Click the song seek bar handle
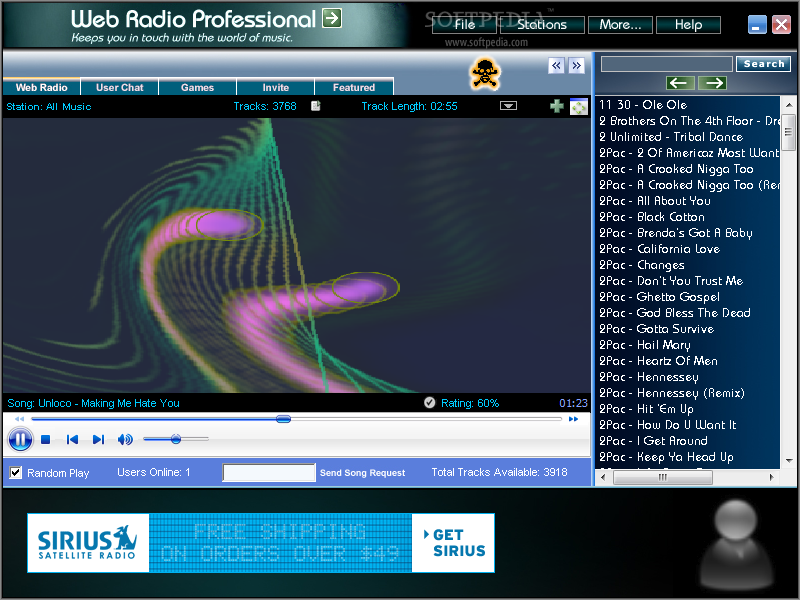Screen dimensions: 800x600 tap(283, 419)
